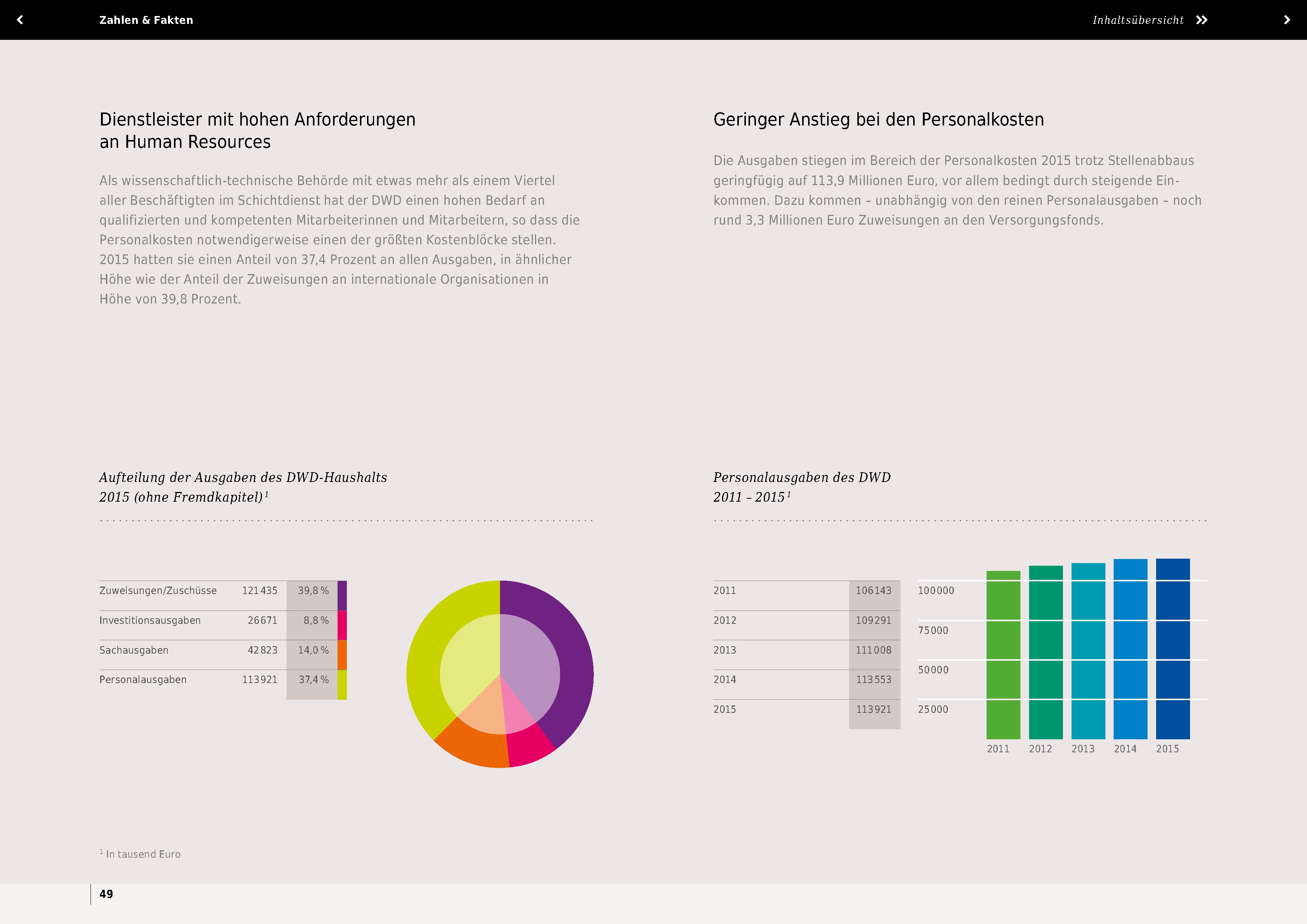Click the value 26671
1307x924 pixels.
click(262, 620)
